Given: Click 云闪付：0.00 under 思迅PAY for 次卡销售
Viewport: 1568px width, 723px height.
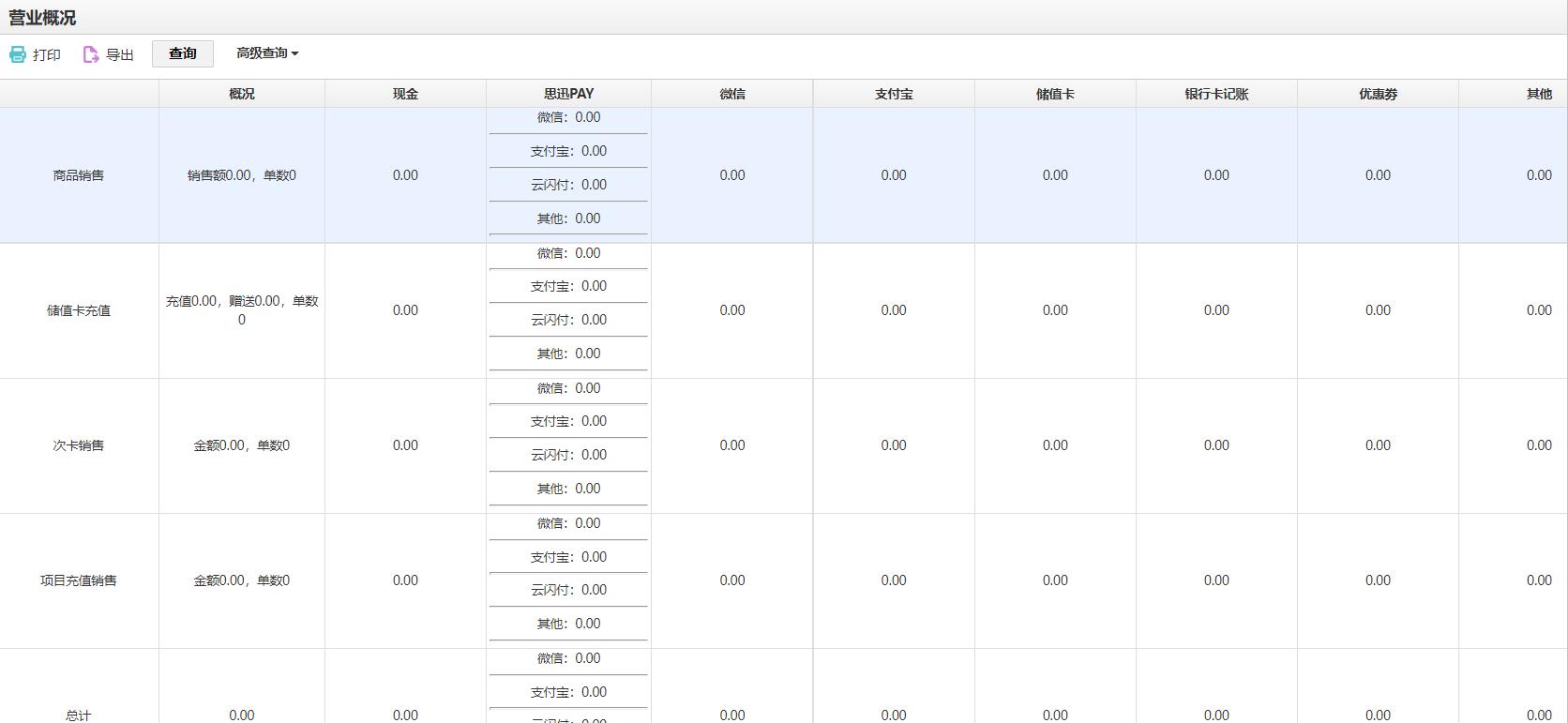Looking at the screenshot, I should coord(568,455).
